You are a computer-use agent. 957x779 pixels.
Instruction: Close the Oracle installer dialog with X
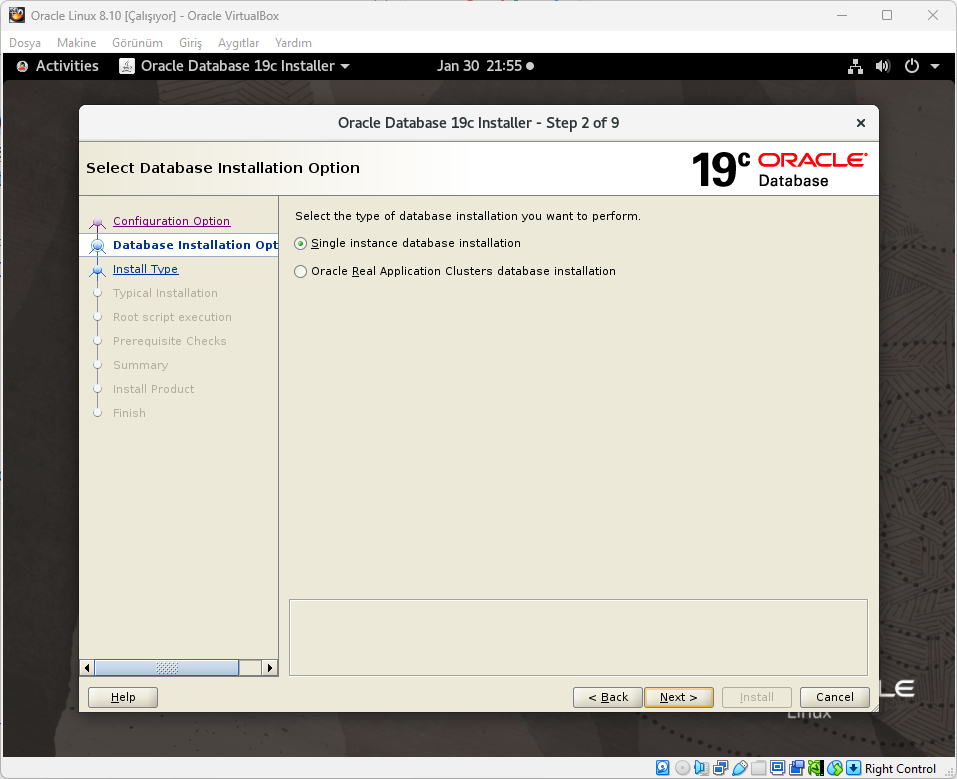click(x=861, y=123)
